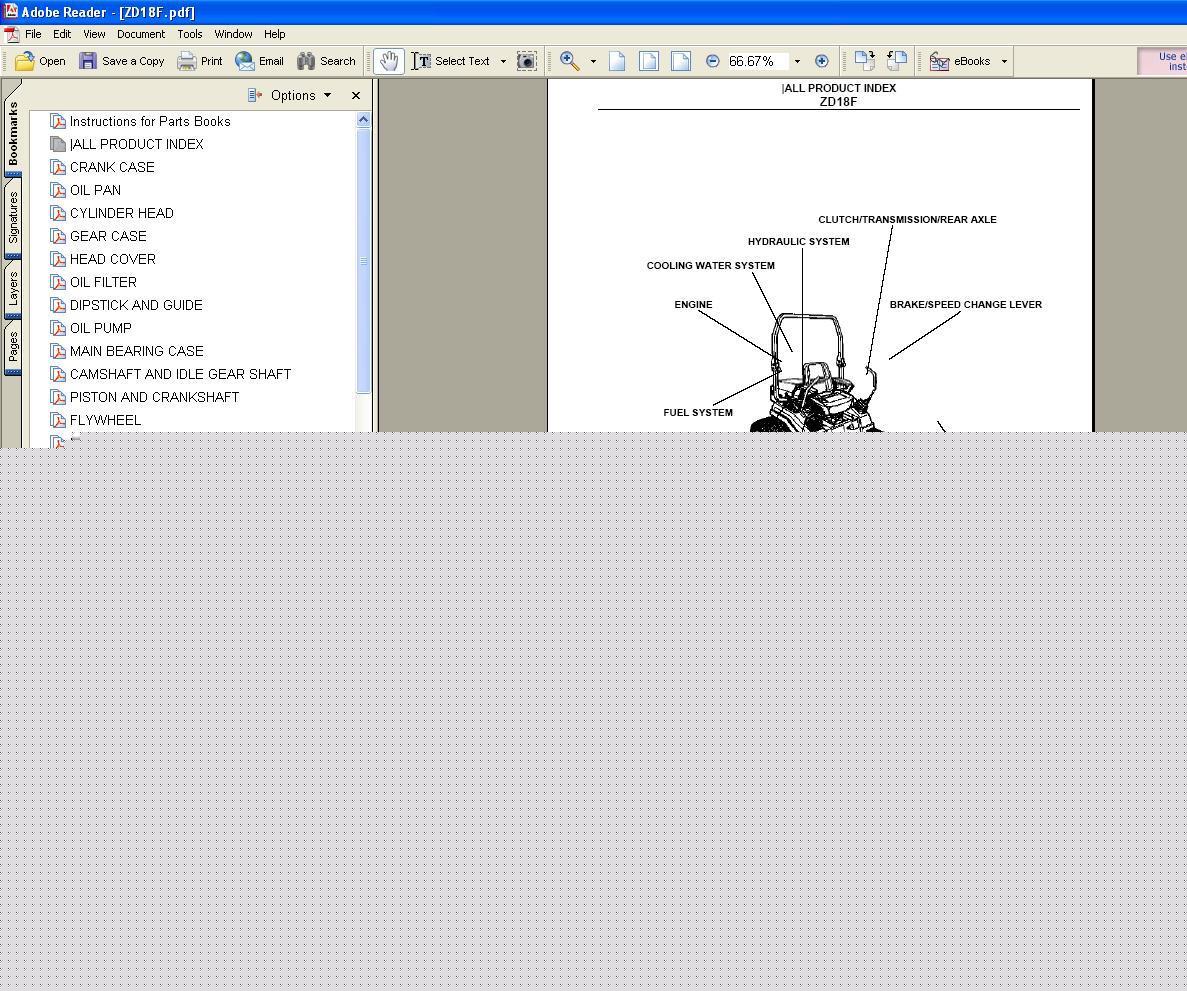The width and height of the screenshot is (1187, 991).
Task: Click Save a Copy in toolbar
Action: (122, 61)
